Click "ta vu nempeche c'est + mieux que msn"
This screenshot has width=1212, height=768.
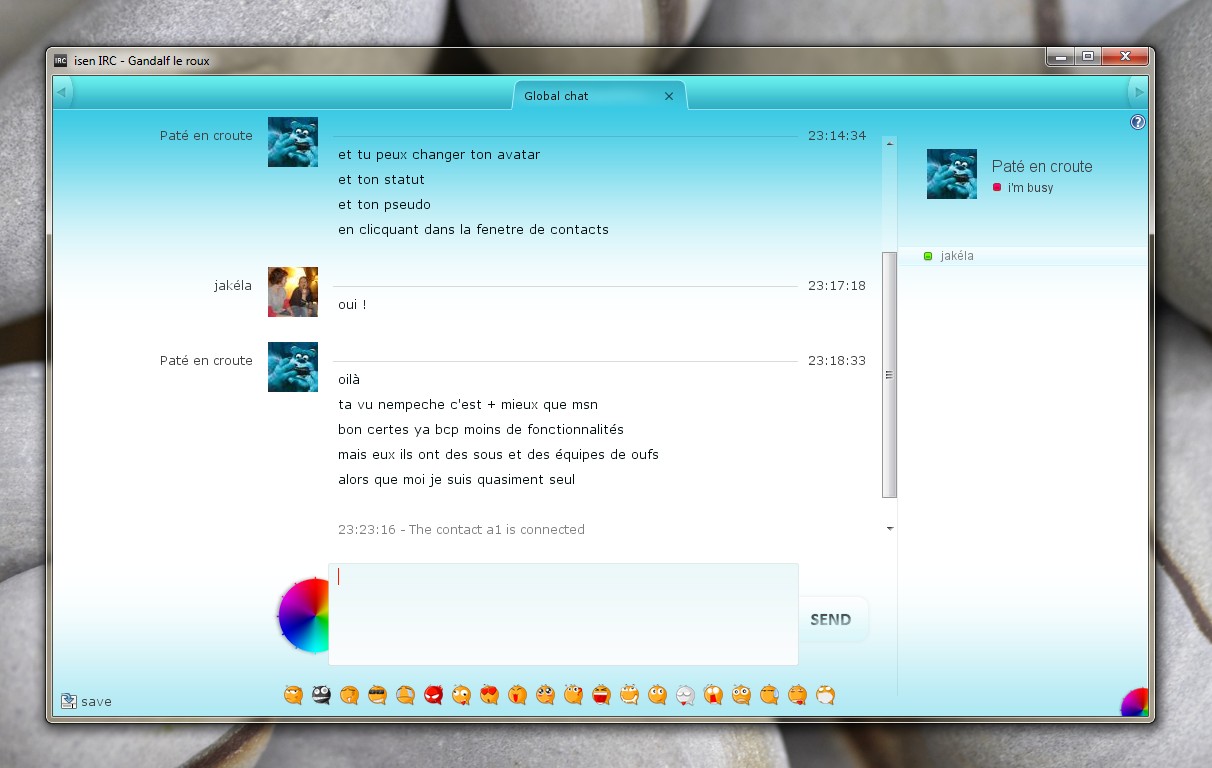point(468,404)
